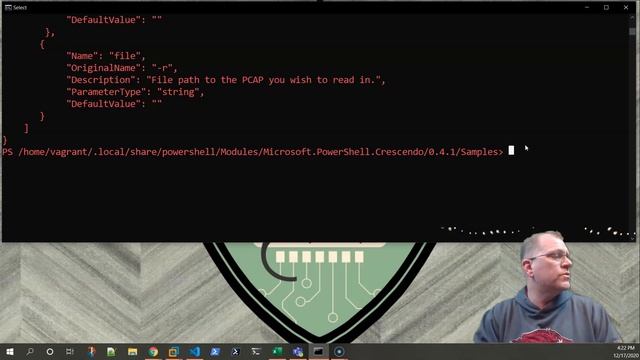Select the active console window taskbar icon
This screenshot has height=360, width=640.
pos(318,351)
